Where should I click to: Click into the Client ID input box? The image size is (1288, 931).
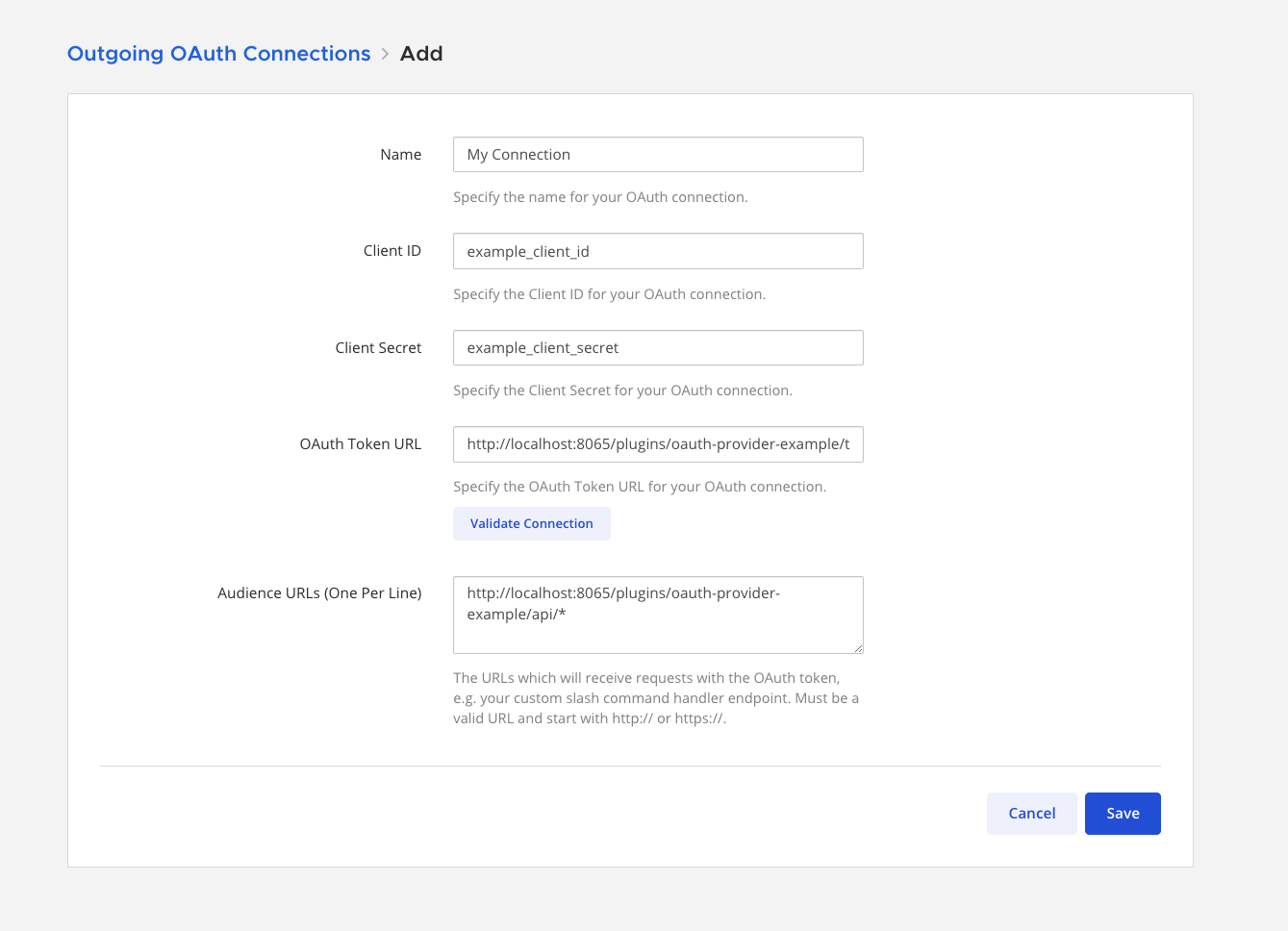(x=658, y=251)
